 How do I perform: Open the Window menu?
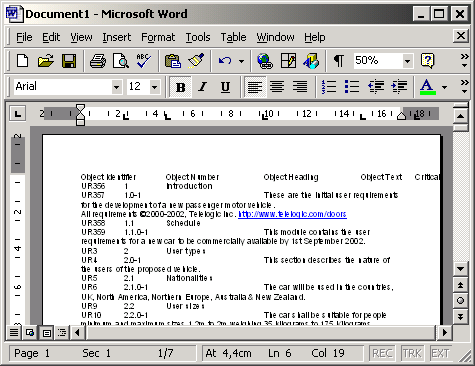point(275,37)
